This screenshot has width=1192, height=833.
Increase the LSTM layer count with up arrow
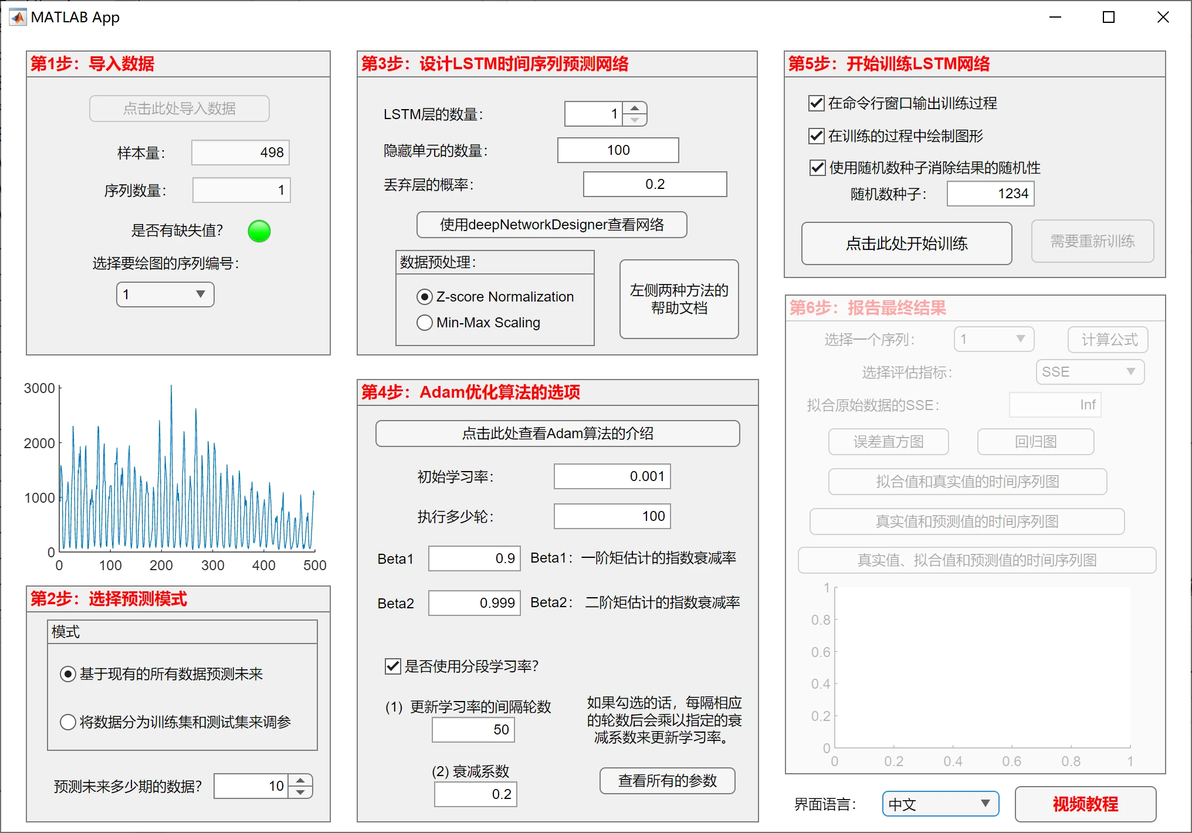click(x=635, y=108)
